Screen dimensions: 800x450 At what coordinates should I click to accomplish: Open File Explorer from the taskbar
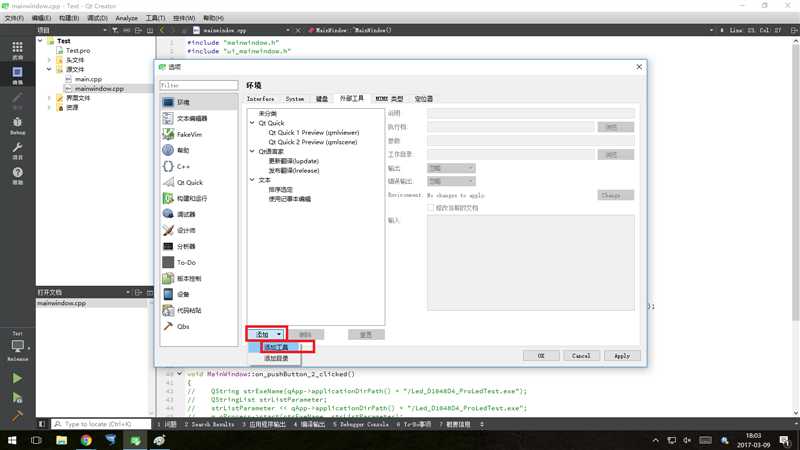pos(62,440)
